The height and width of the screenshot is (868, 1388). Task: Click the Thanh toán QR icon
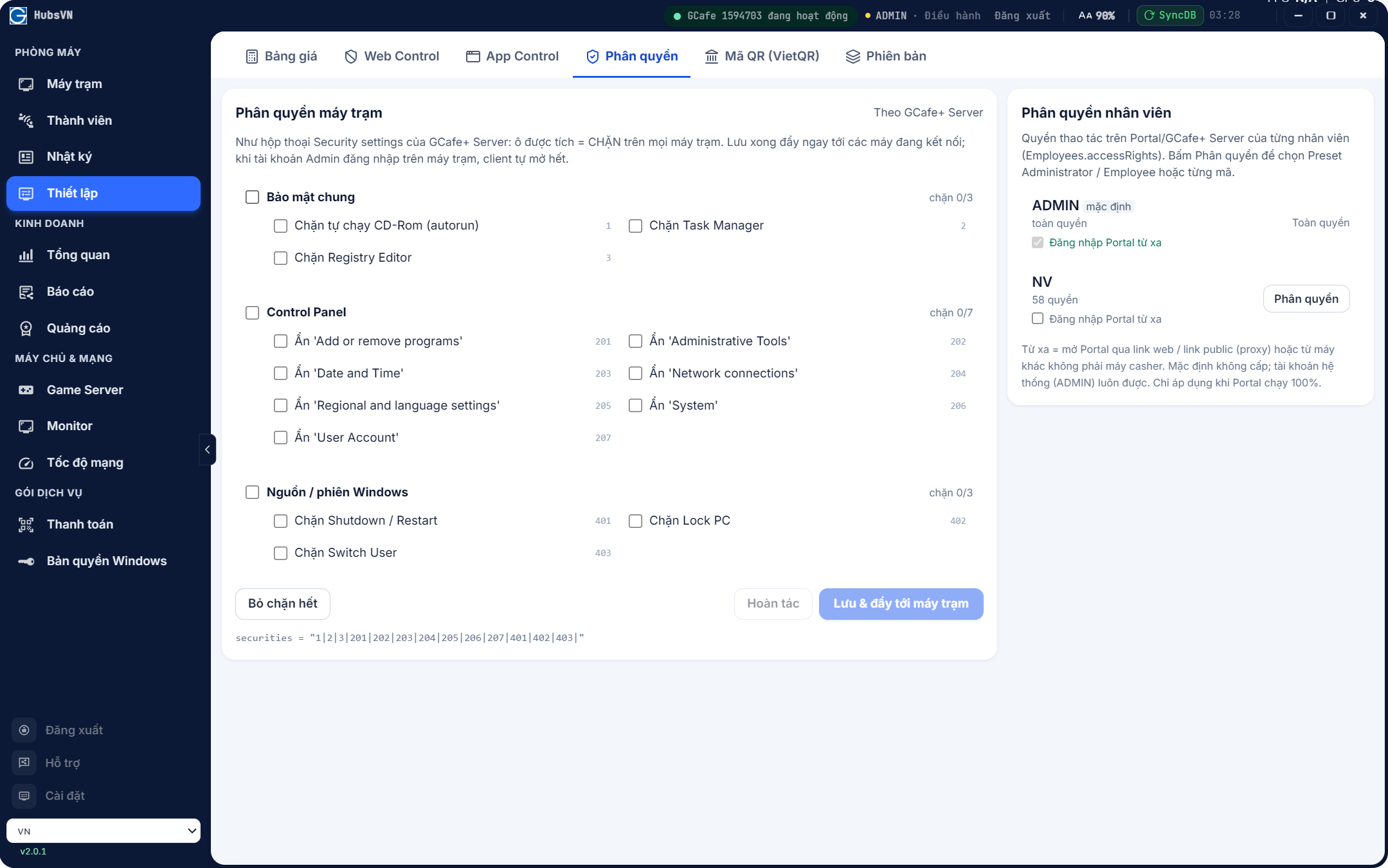click(x=26, y=525)
